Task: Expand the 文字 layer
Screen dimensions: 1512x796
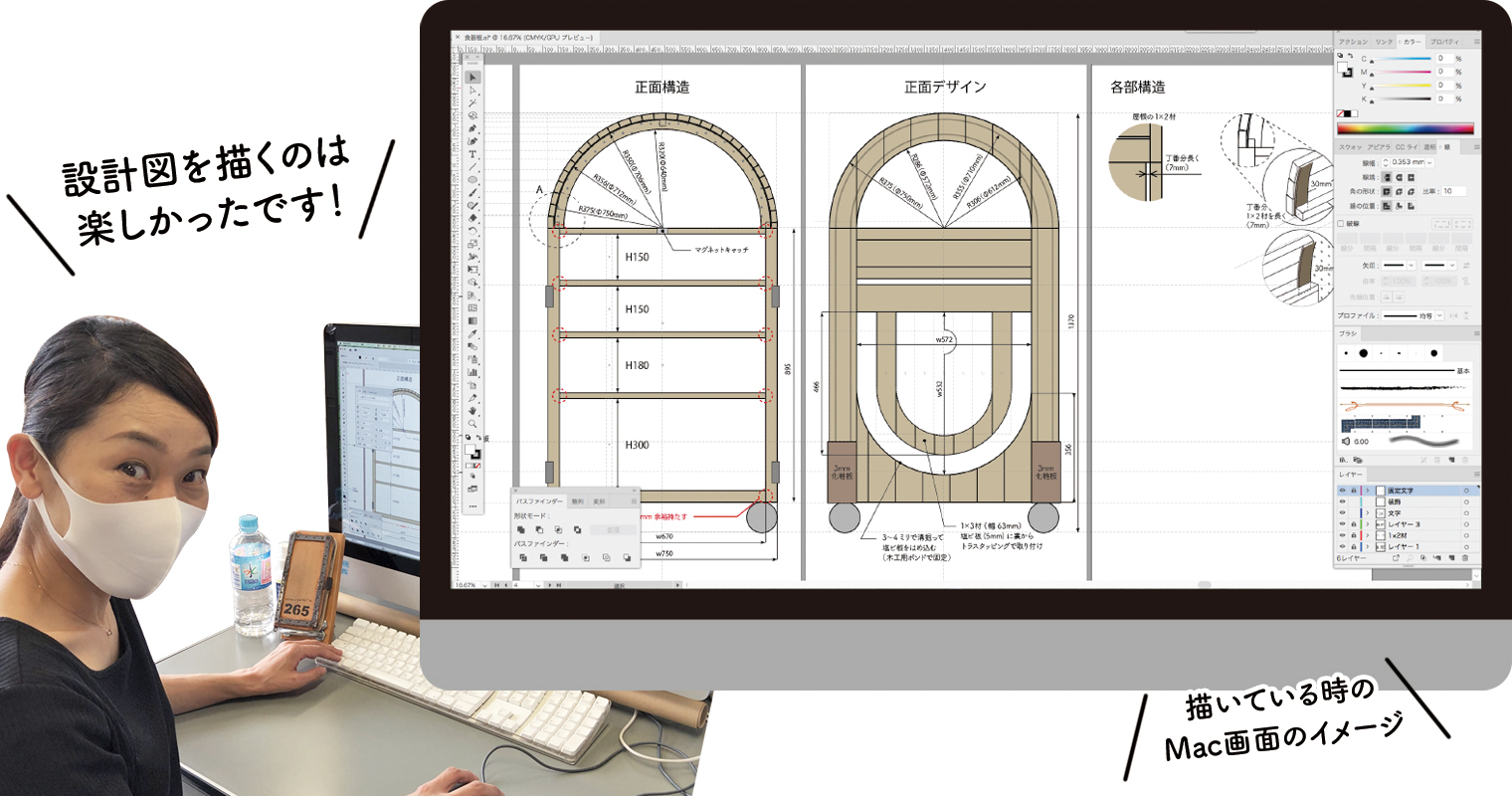Action: [1368, 513]
